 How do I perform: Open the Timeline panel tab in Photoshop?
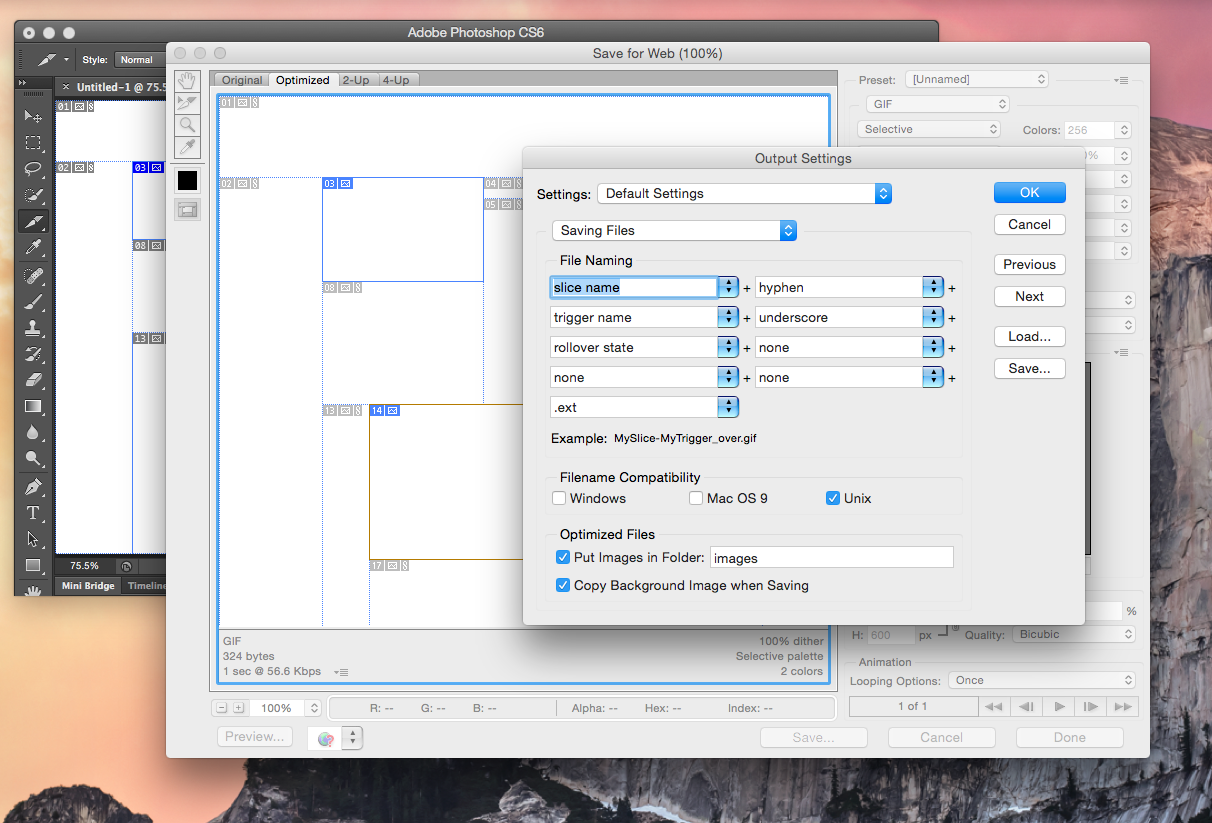144,586
